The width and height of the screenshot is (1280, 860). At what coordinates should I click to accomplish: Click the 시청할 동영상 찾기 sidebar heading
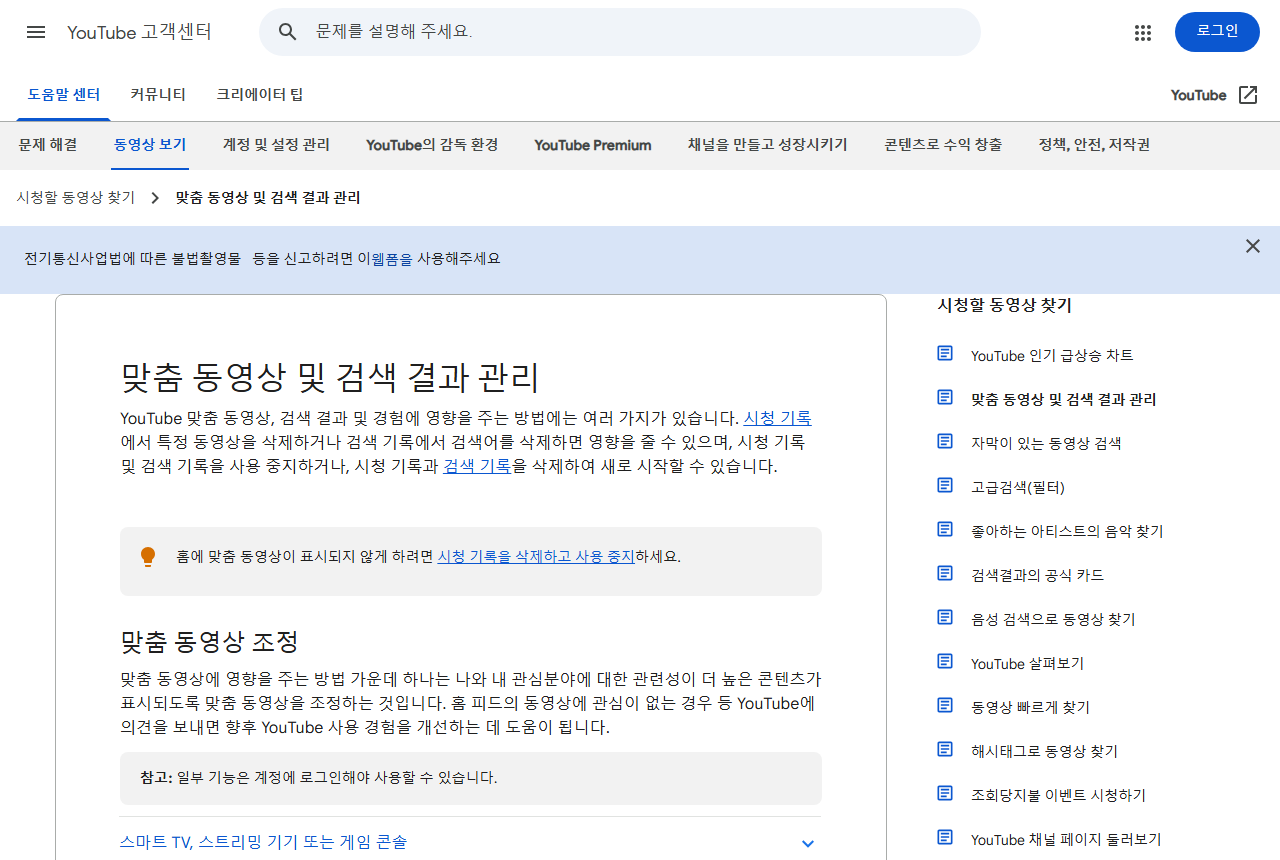(x=1004, y=306)
